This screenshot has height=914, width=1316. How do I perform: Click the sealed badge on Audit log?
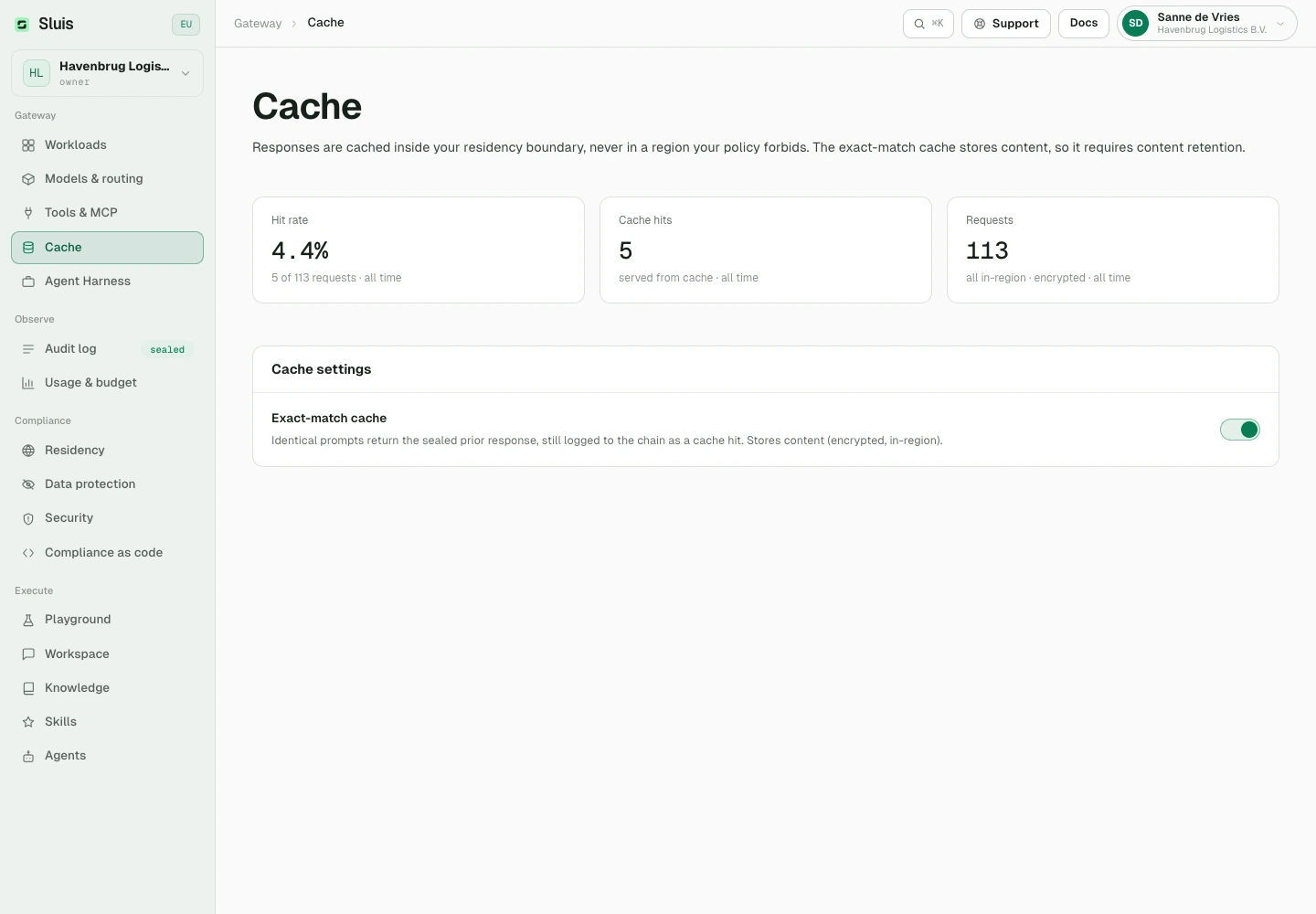[167, 350]
